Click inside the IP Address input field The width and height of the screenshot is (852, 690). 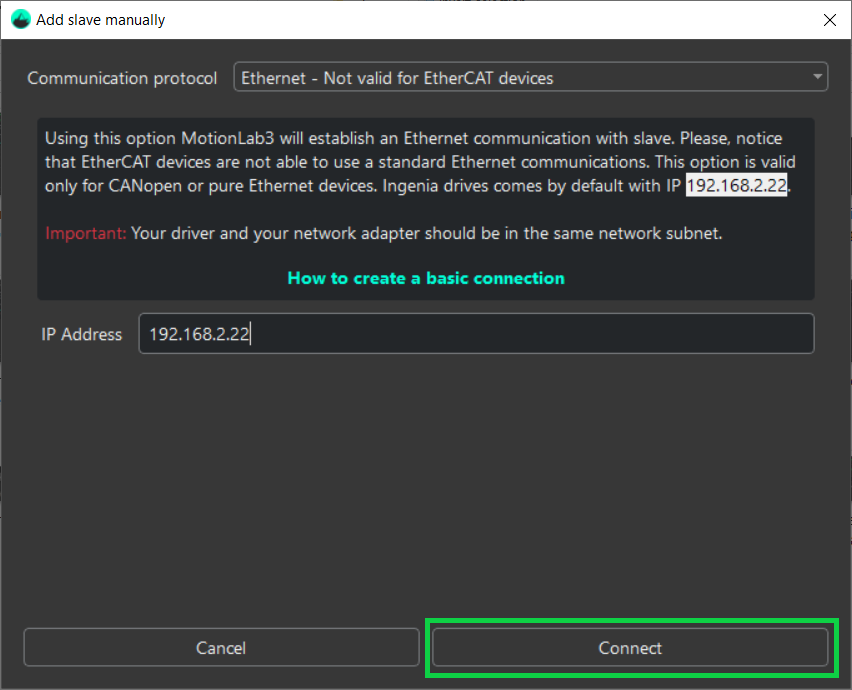476,333
